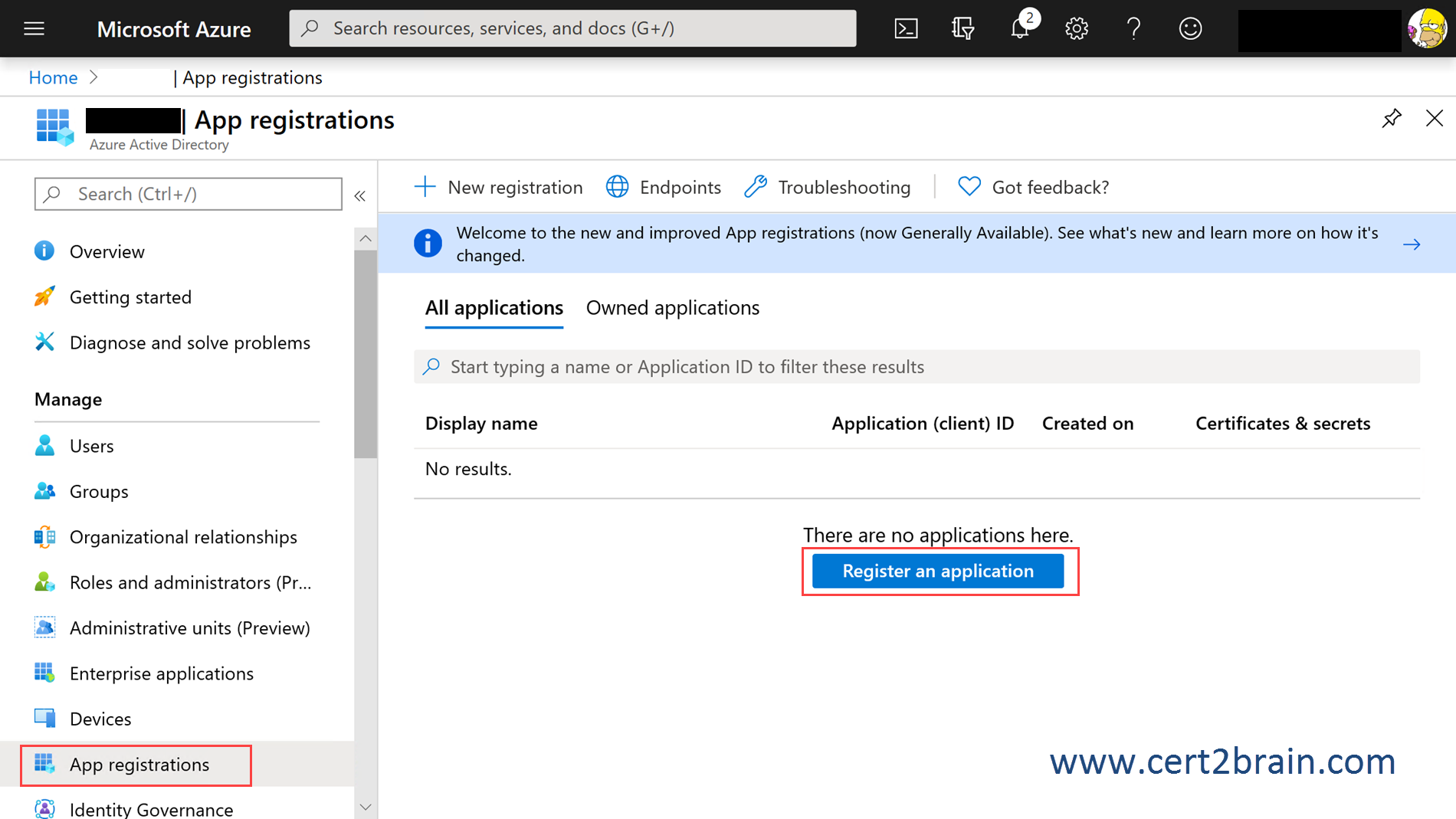
Task: Open Directory and subscription filter icon
Action: tap(962, 29)
